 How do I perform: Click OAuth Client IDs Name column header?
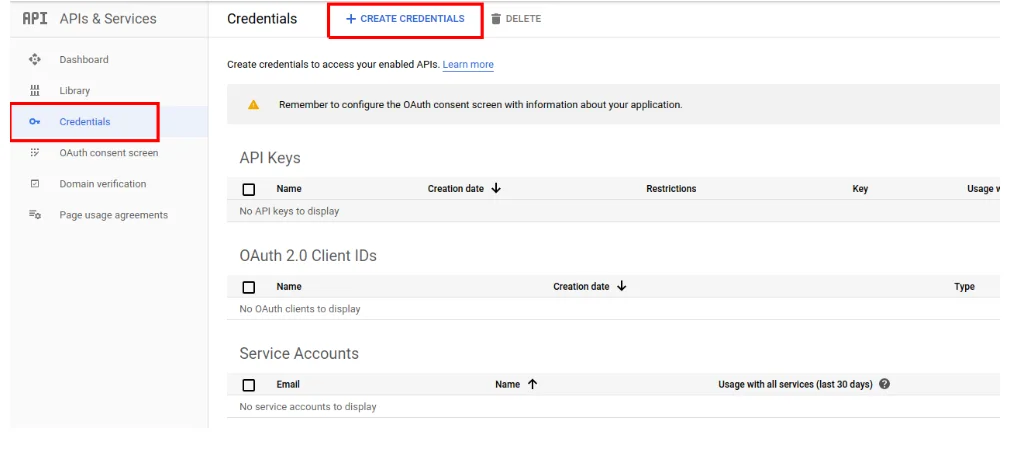tap(289, 287)
